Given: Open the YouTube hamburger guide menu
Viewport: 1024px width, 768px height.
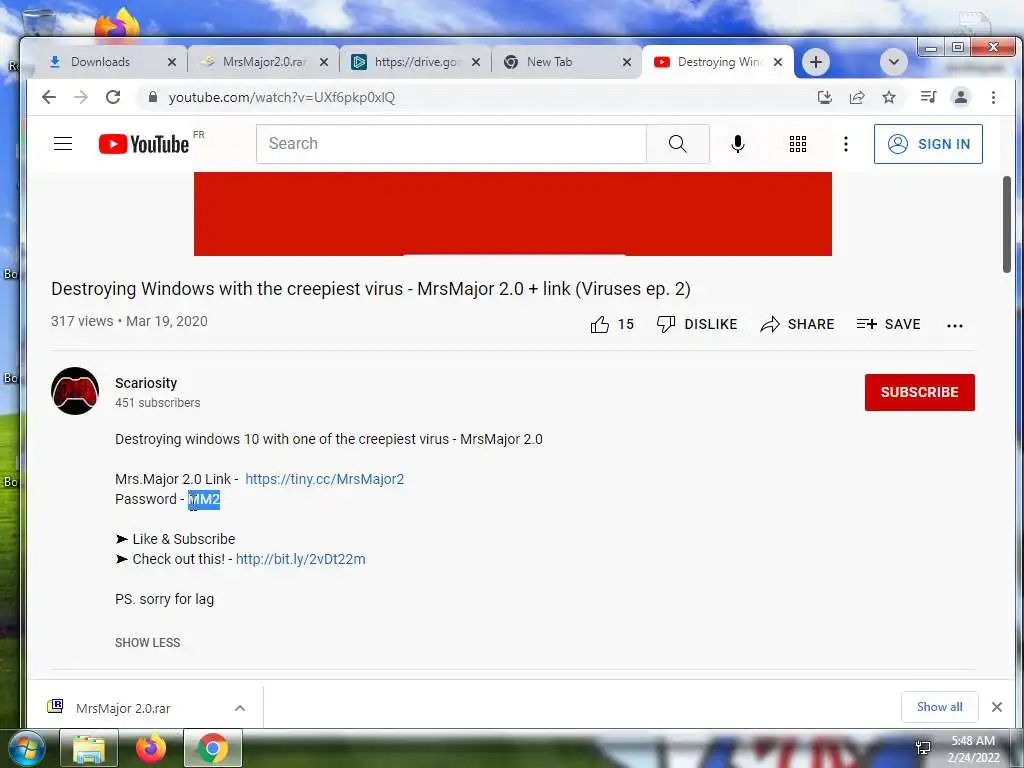Looking at the screenshot, I should (x=63, y=144).
